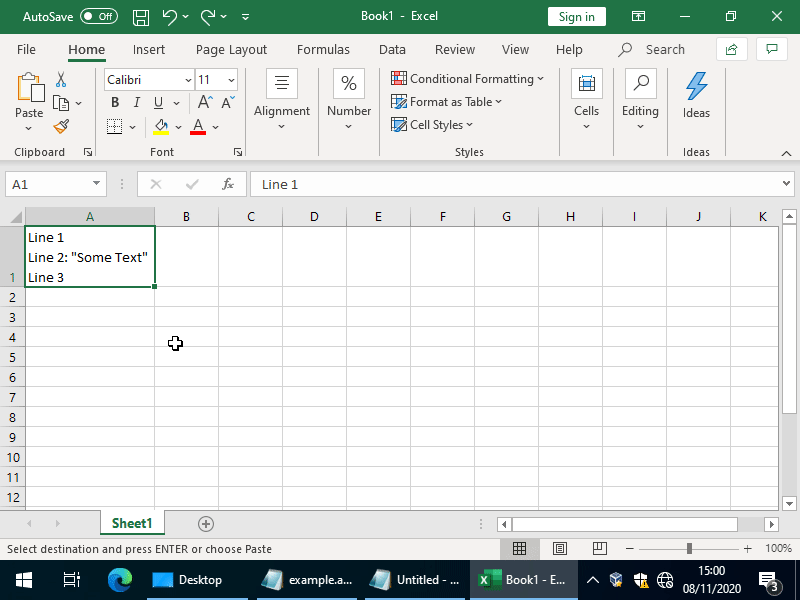Apply red Font Color
The width and height of the screenshot is (800, 600).
click(198, 127)
